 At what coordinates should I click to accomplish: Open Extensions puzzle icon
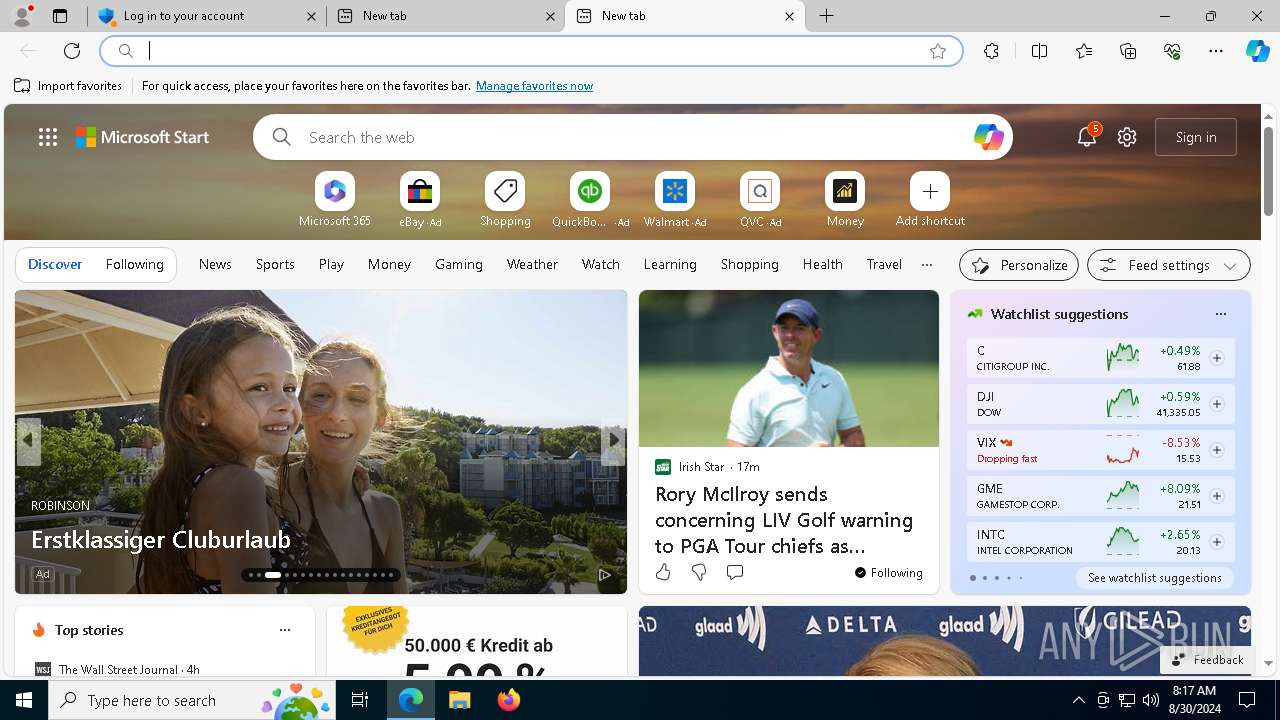point(991,51)
